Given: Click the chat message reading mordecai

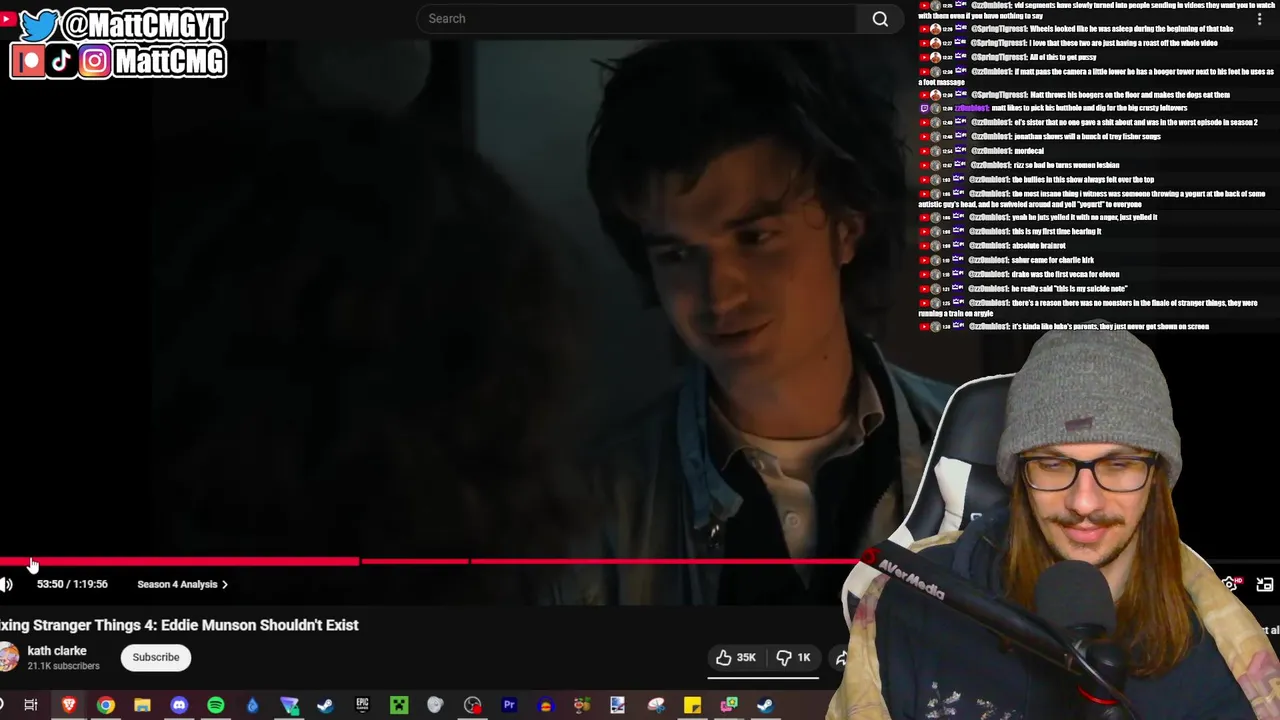Looking at the screenshot, I should (x=1028, y=151).
